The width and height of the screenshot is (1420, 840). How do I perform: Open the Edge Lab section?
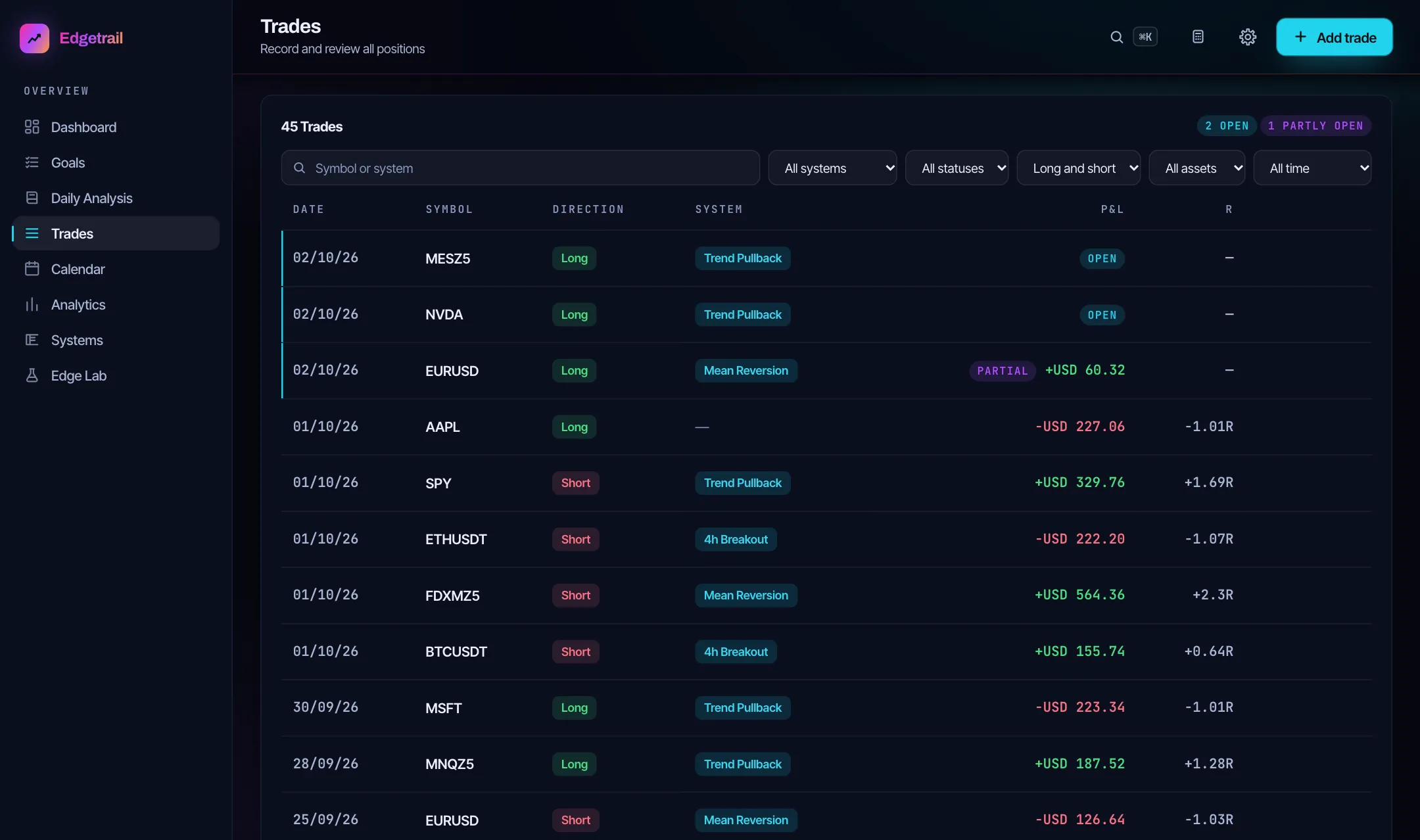point(116,375)
